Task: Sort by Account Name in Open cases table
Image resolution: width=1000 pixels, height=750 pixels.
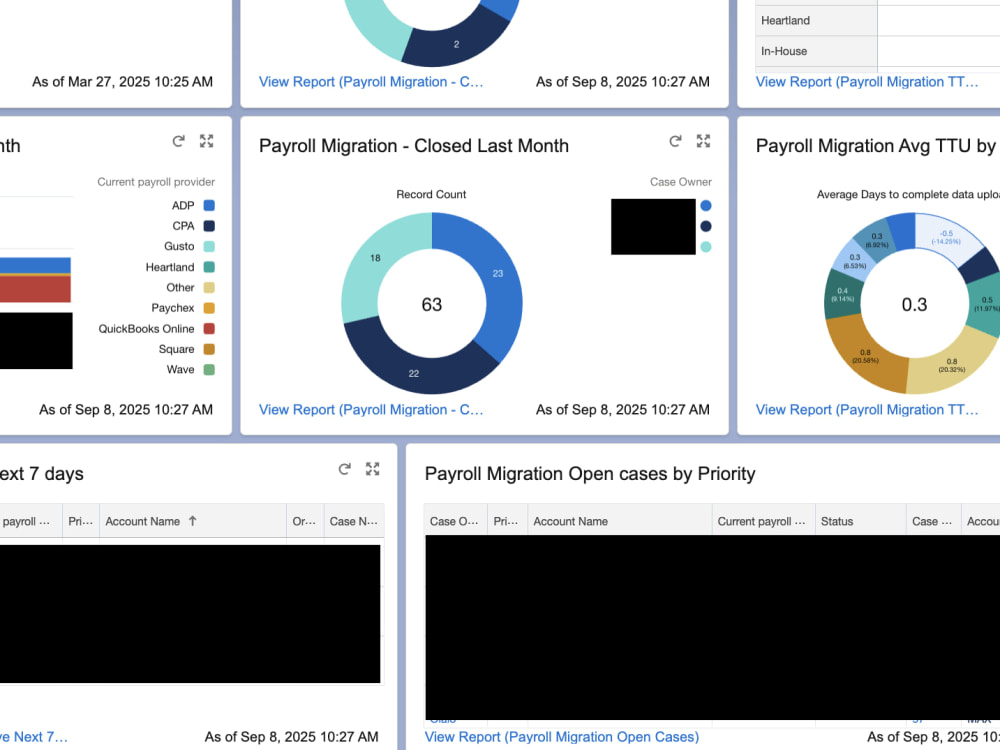Action: tap(620, 521)
